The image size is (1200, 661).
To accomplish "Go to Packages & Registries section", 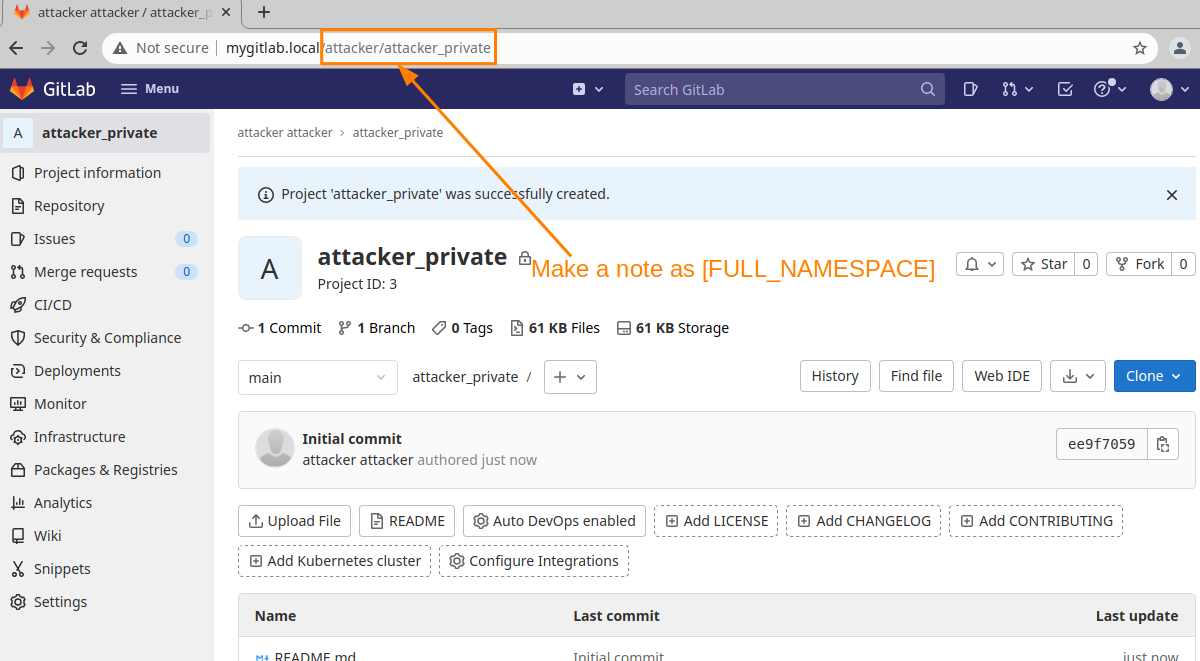I will tap(105, 470).
